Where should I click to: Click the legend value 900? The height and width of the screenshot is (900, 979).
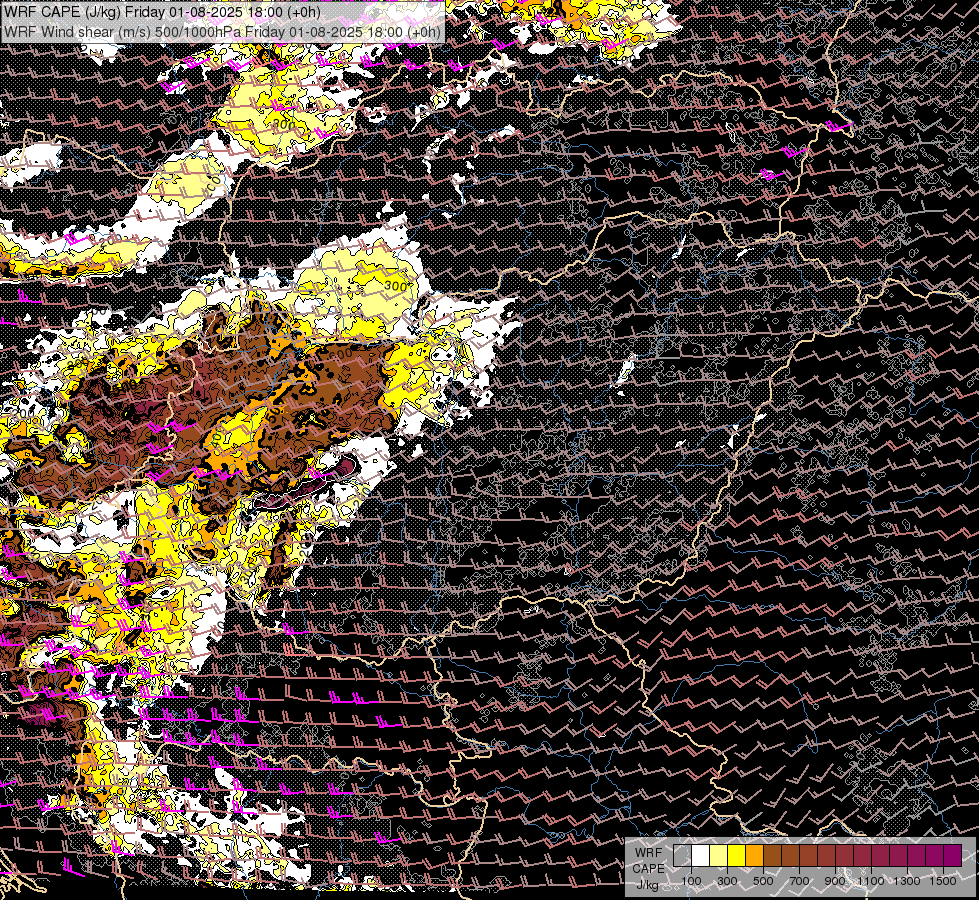coord(835,881)
